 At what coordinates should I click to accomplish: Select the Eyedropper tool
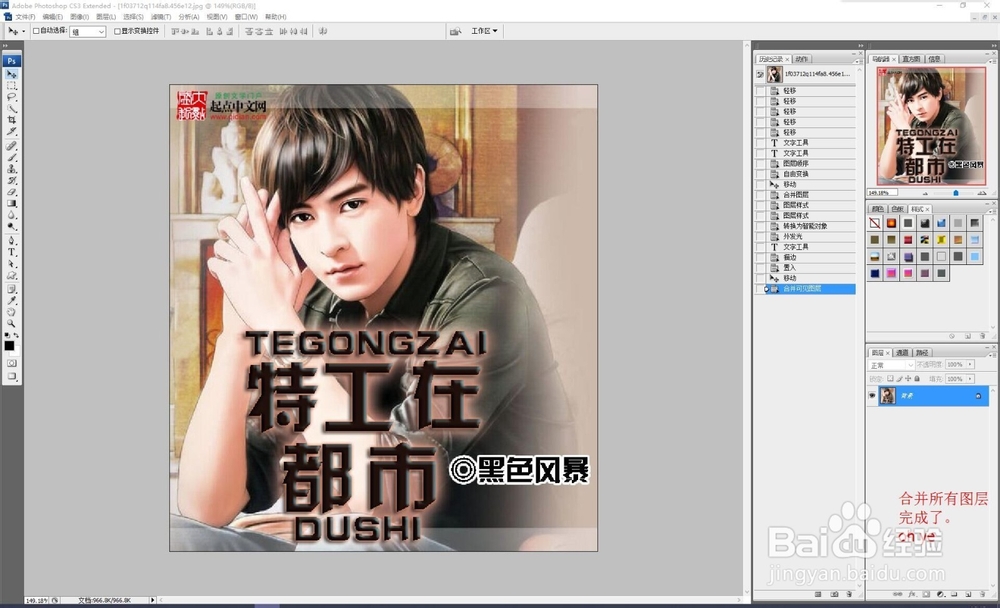[x=11, y=300]
